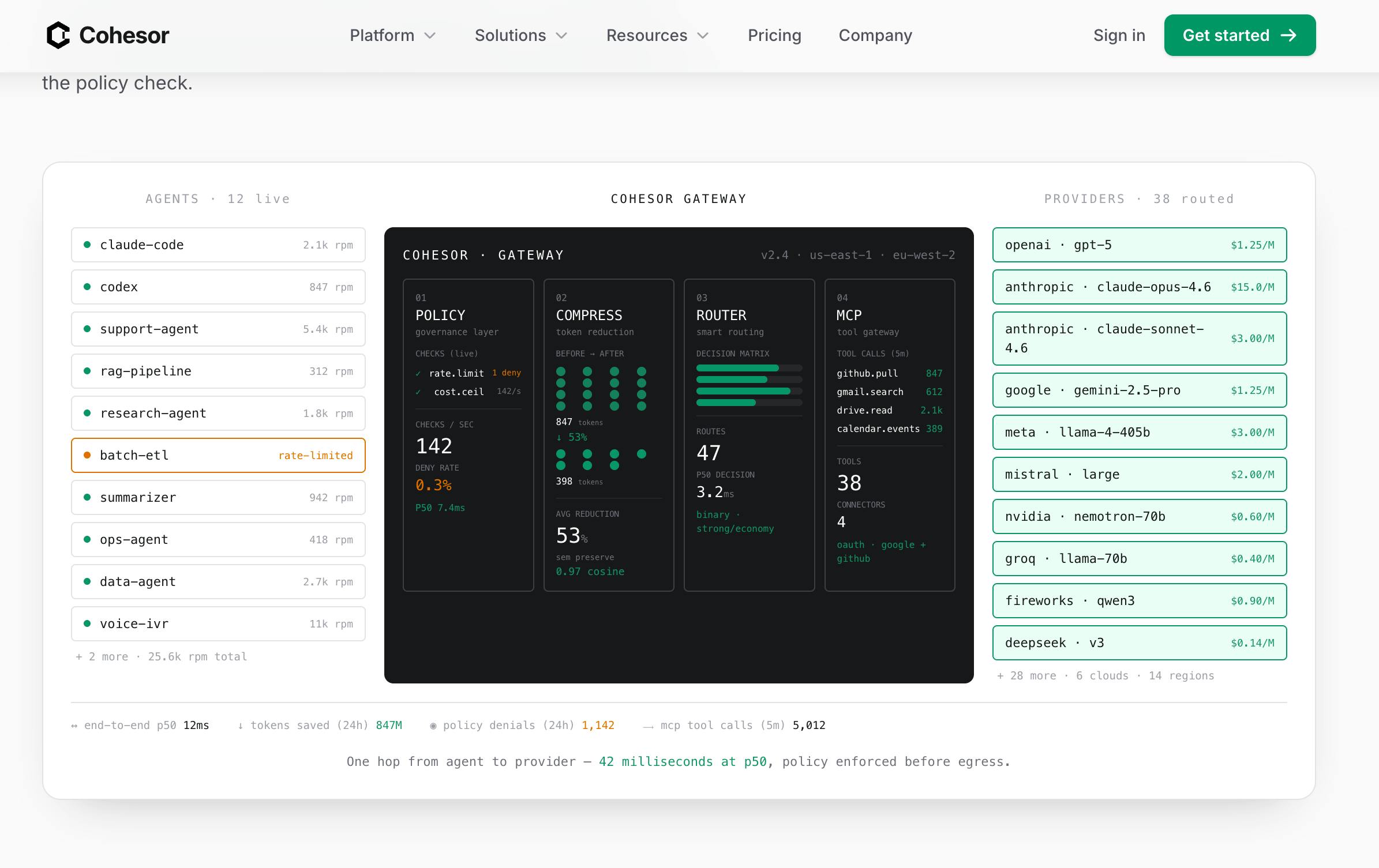The image size is (1379, 868).
Task: Click the "0.97 cosine" value
Action: [x=590, y=572]
